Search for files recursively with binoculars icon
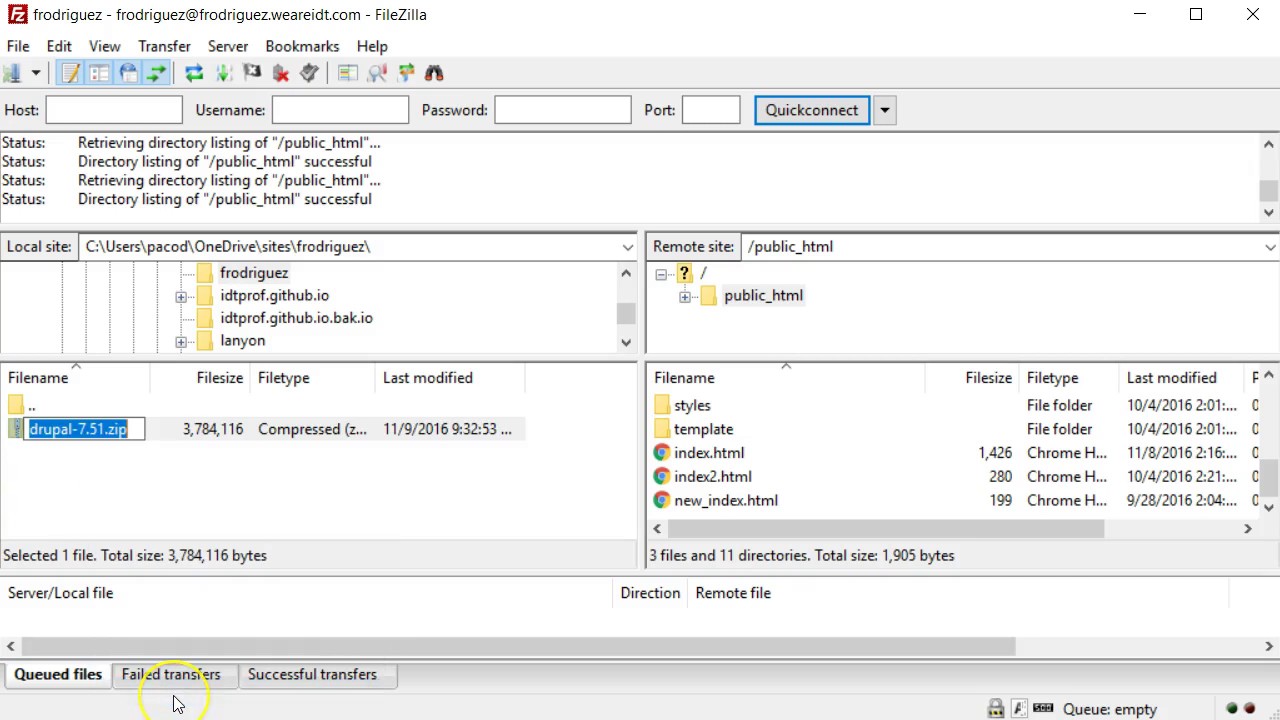Viewport: 1280px width, 720px height. (434, 73)
